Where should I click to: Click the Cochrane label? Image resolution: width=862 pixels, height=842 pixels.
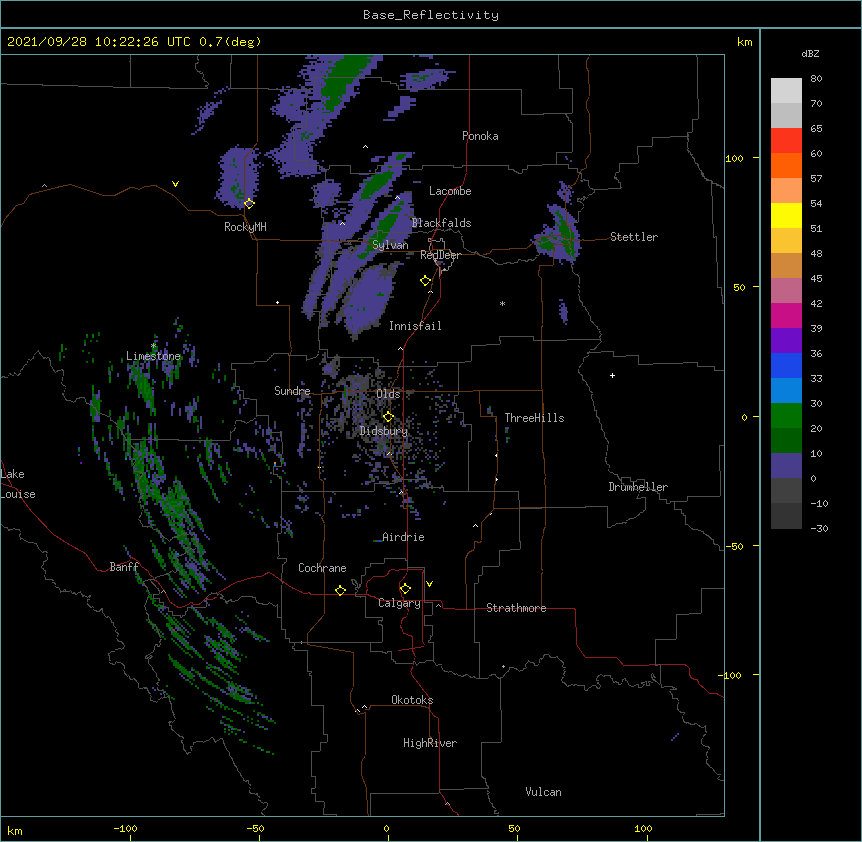point(322,568)
